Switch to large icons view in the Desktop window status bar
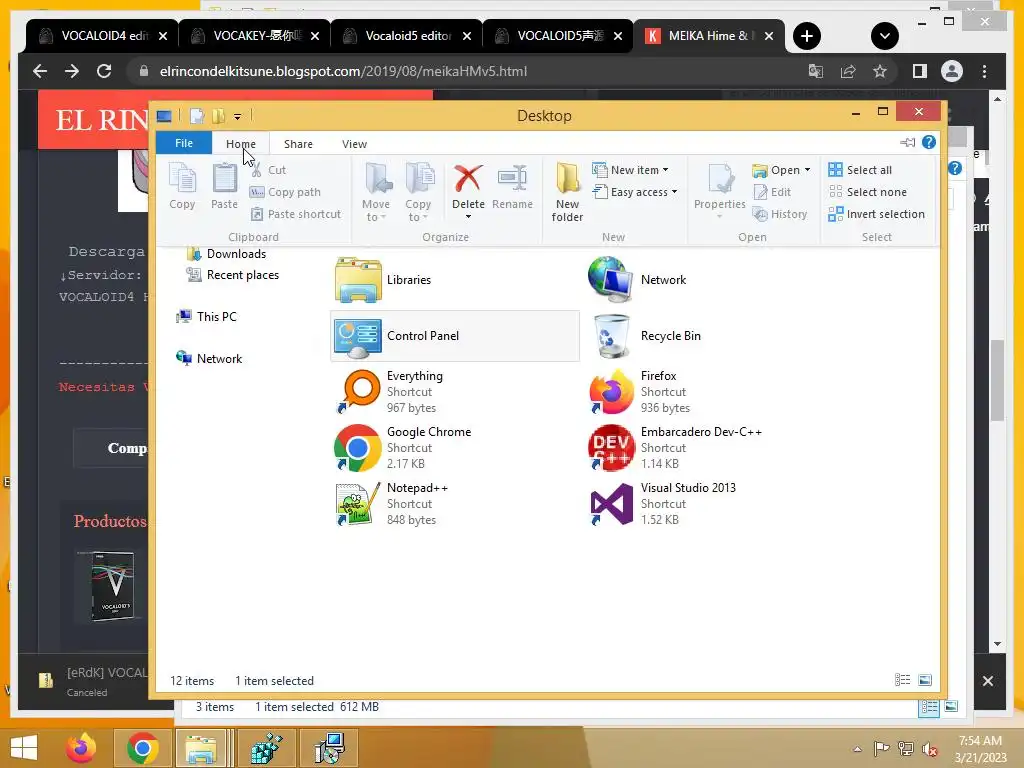This screenshot has height=768, width=1024. (x=925, y=680)
